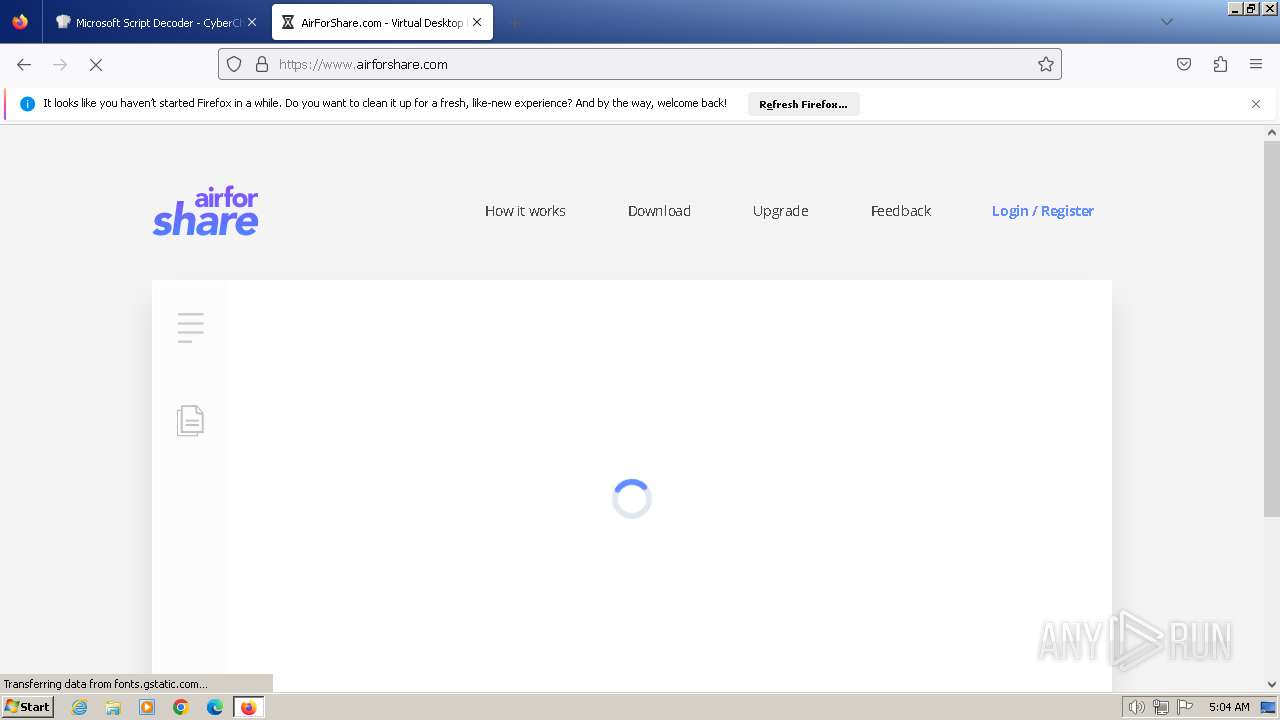Screen dimensions: 1280x720
Task: Open the sidebar hamburger lines icon
Action: [190, 328]
